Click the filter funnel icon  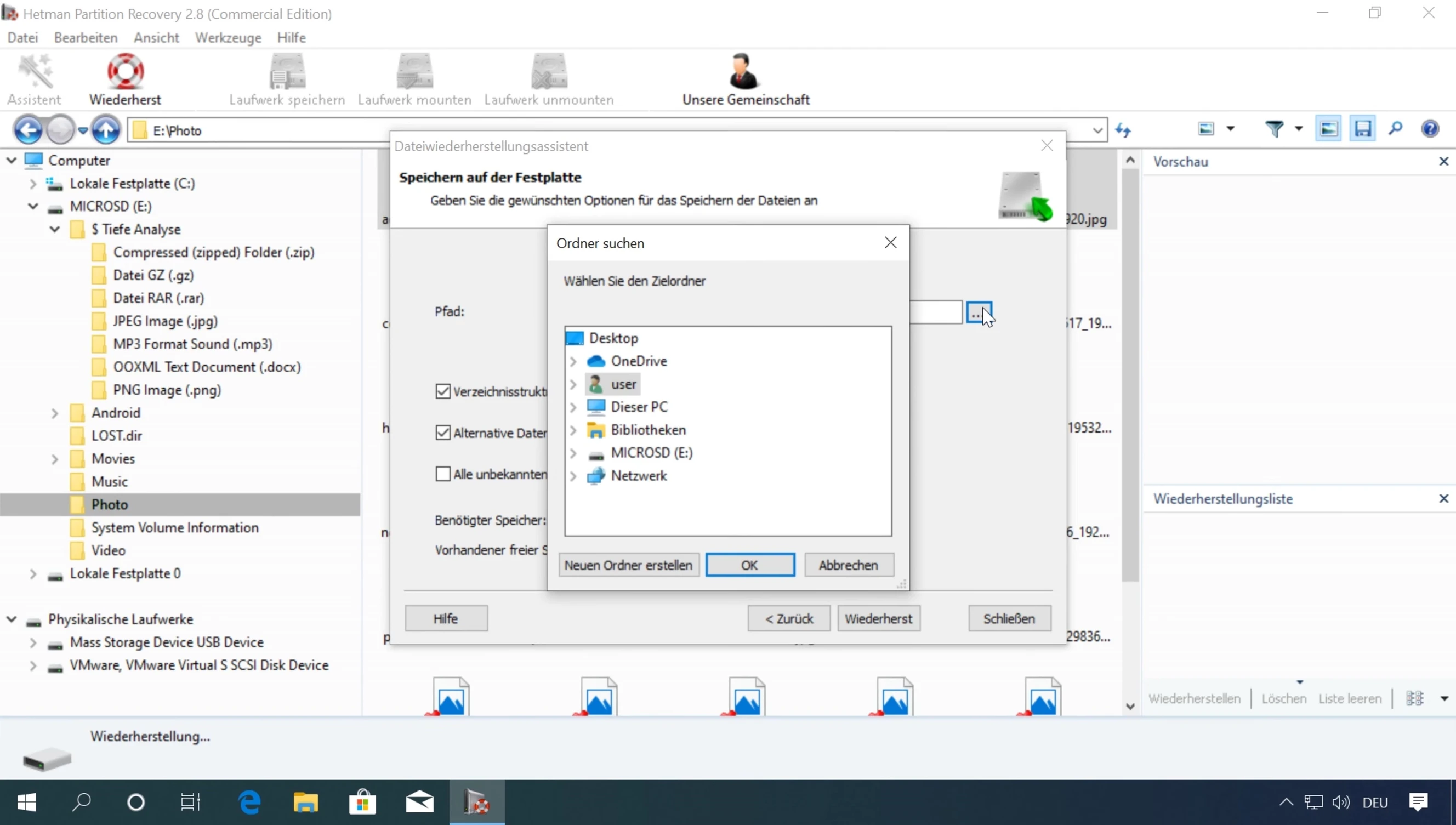tap(1274, 129)
